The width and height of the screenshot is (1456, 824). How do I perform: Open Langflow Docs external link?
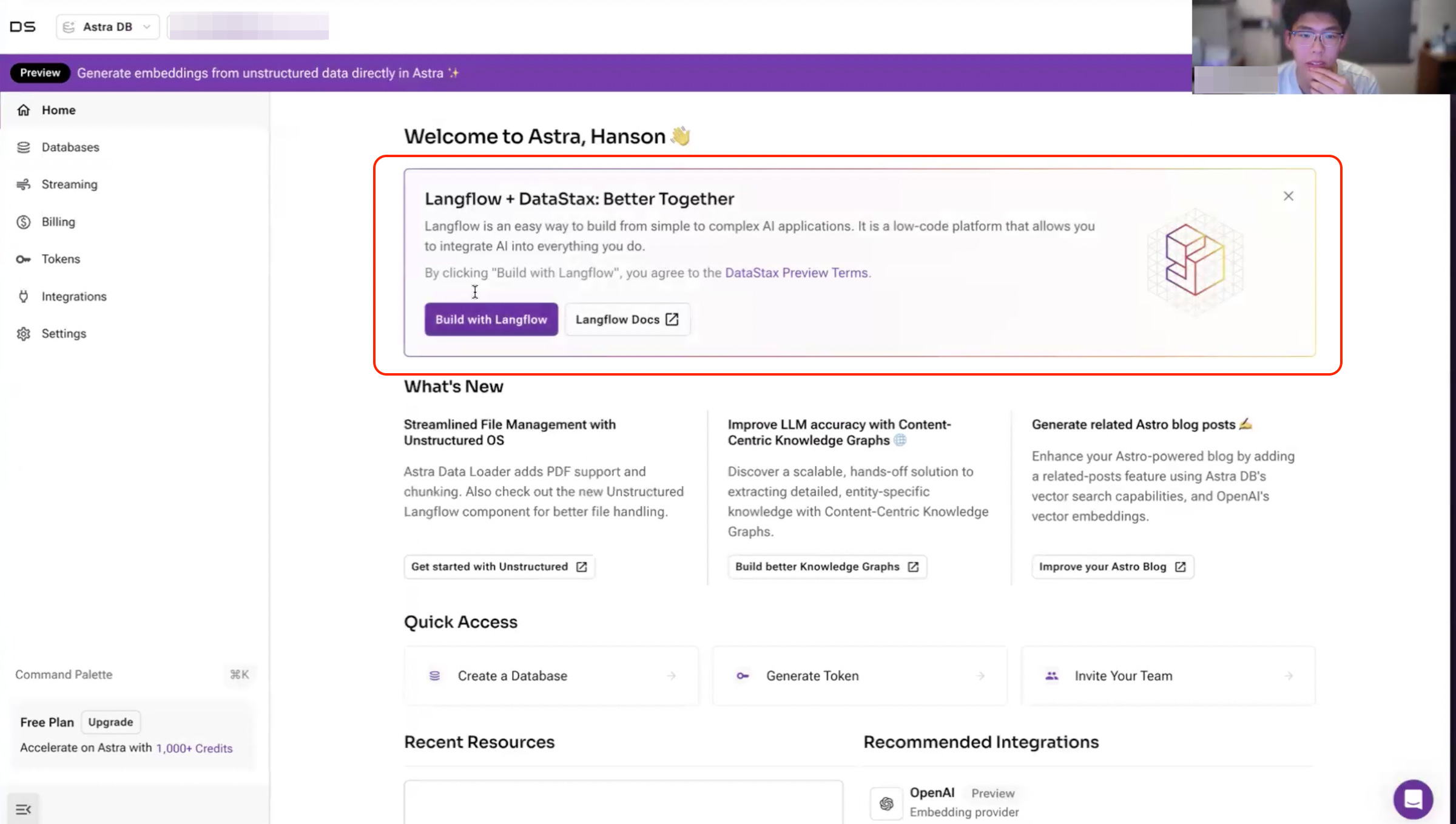(627, 319)
